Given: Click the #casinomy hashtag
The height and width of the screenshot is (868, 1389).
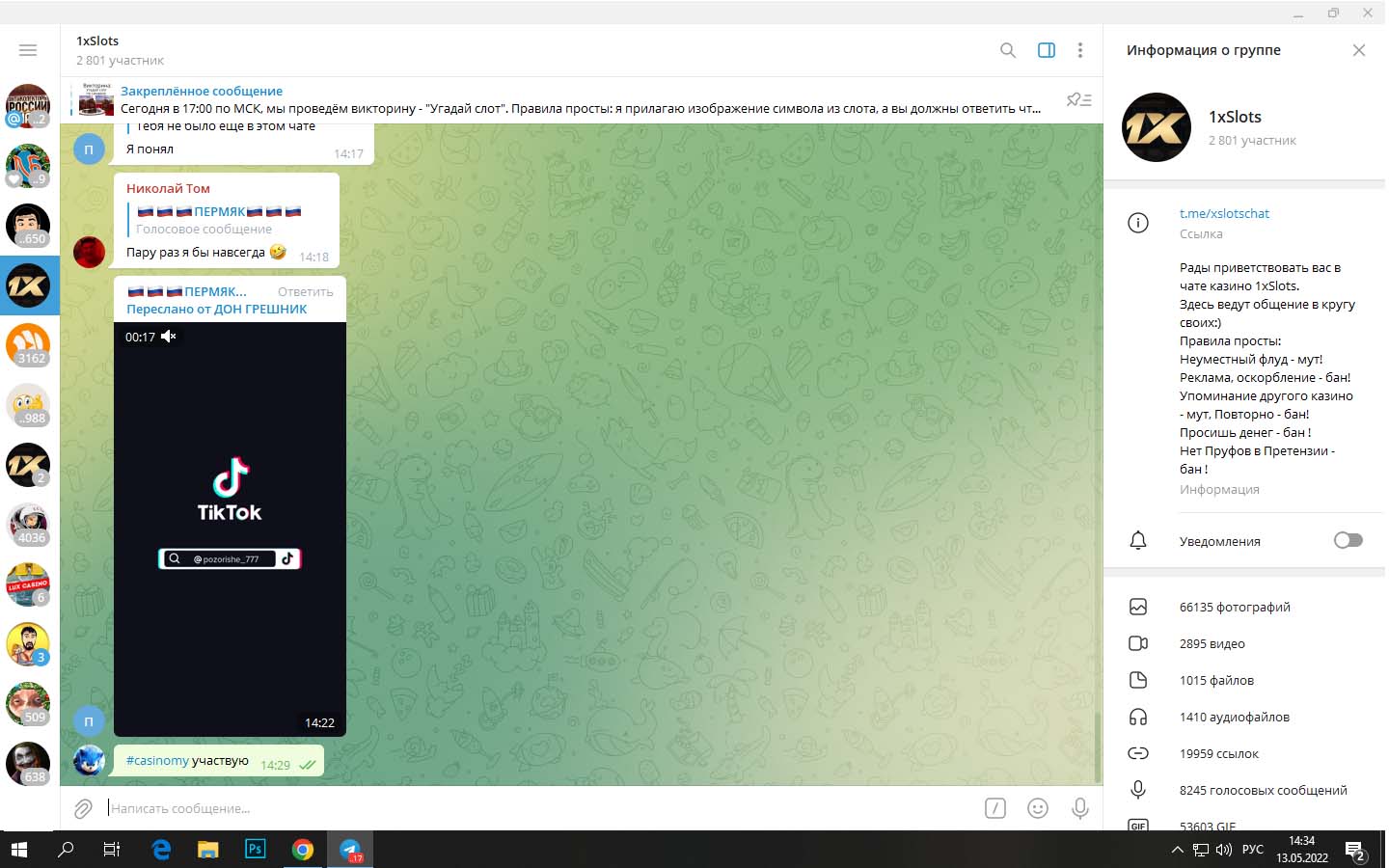Looking at the screenshot, I should coord(157,761).
